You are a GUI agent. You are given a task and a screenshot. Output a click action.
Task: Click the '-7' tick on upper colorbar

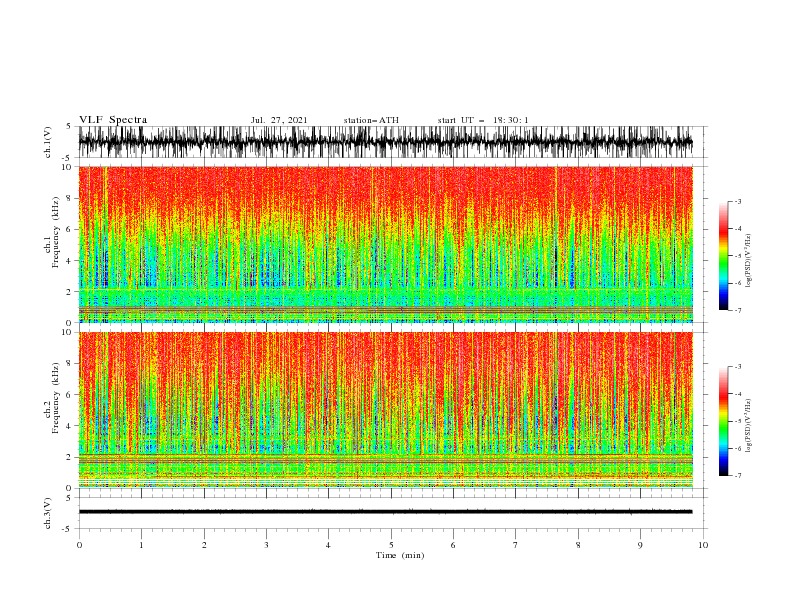coord(737,310)
